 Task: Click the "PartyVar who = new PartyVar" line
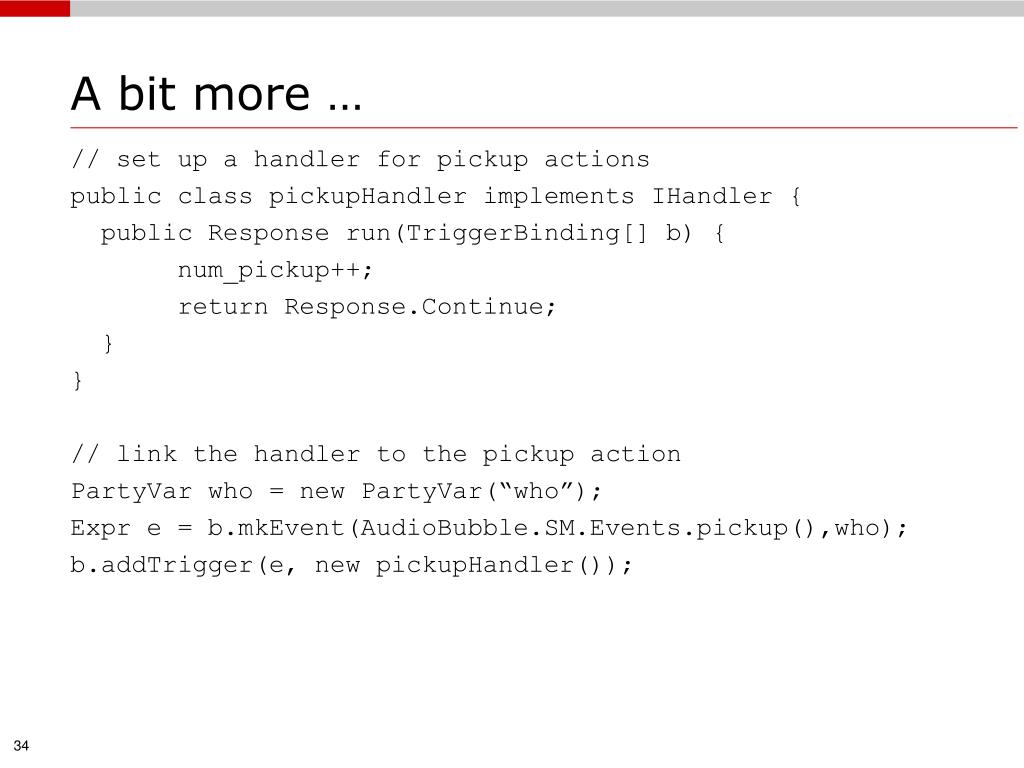click(338, 492)
